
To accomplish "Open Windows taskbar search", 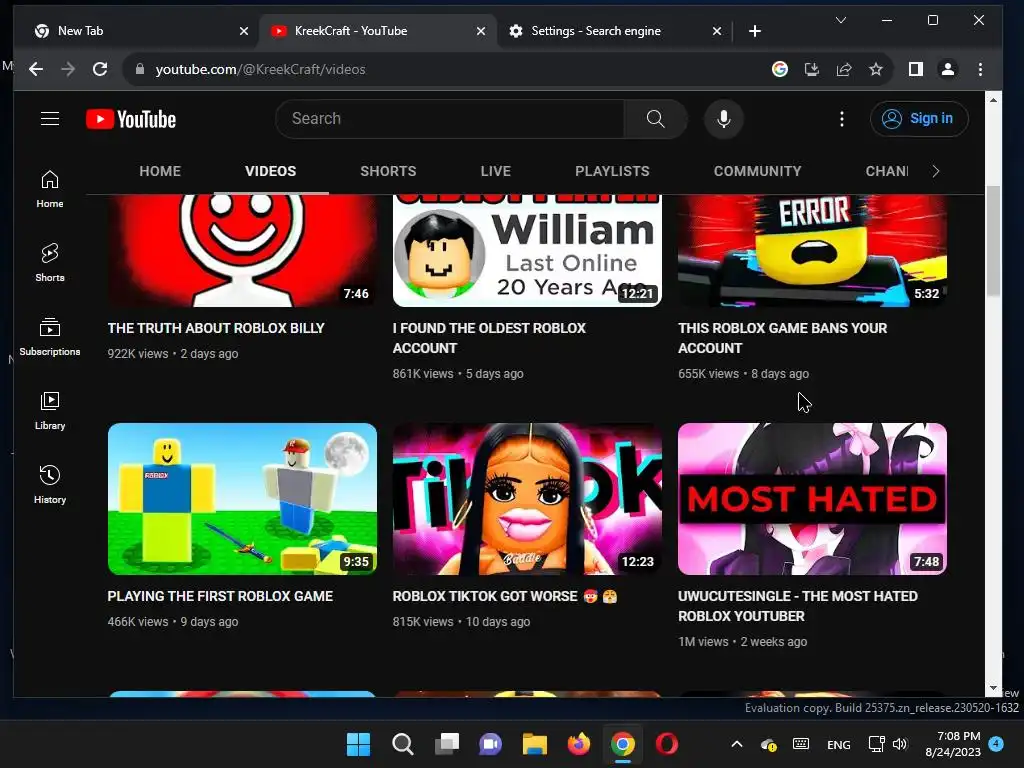I will pos(402,744).
